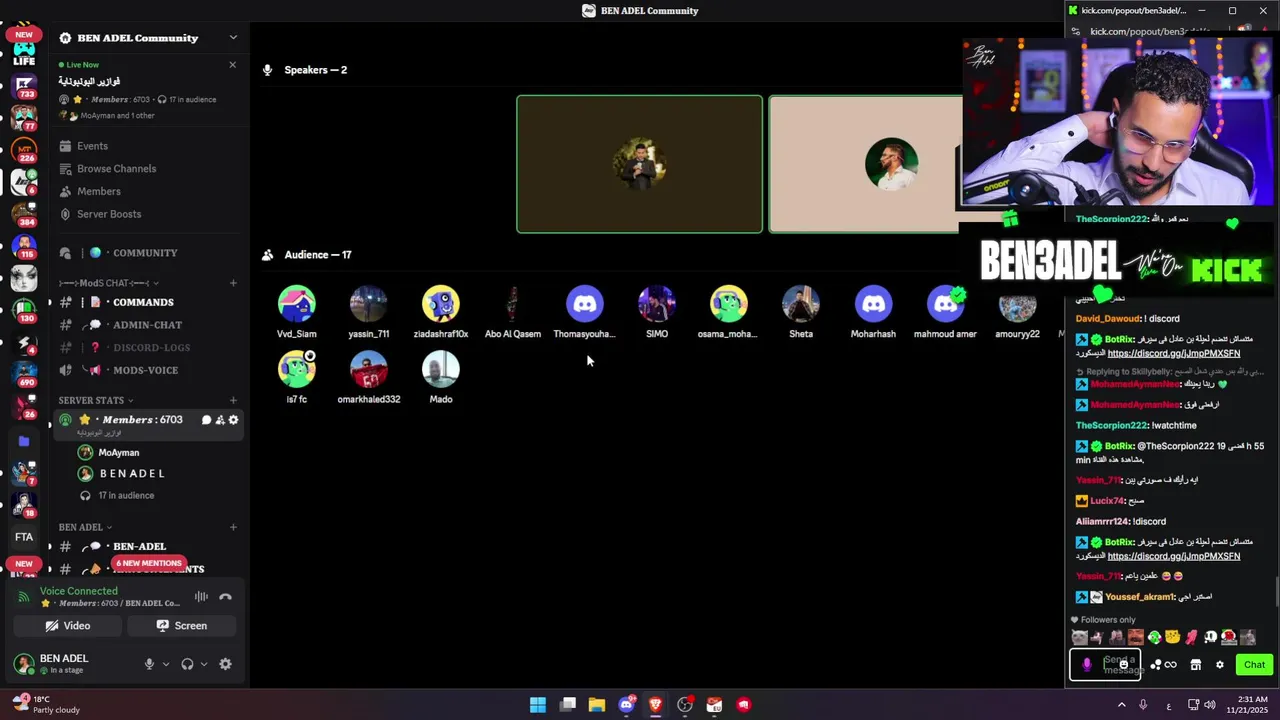Collapse the SERVER STATS category

click(x=95, y=401)
